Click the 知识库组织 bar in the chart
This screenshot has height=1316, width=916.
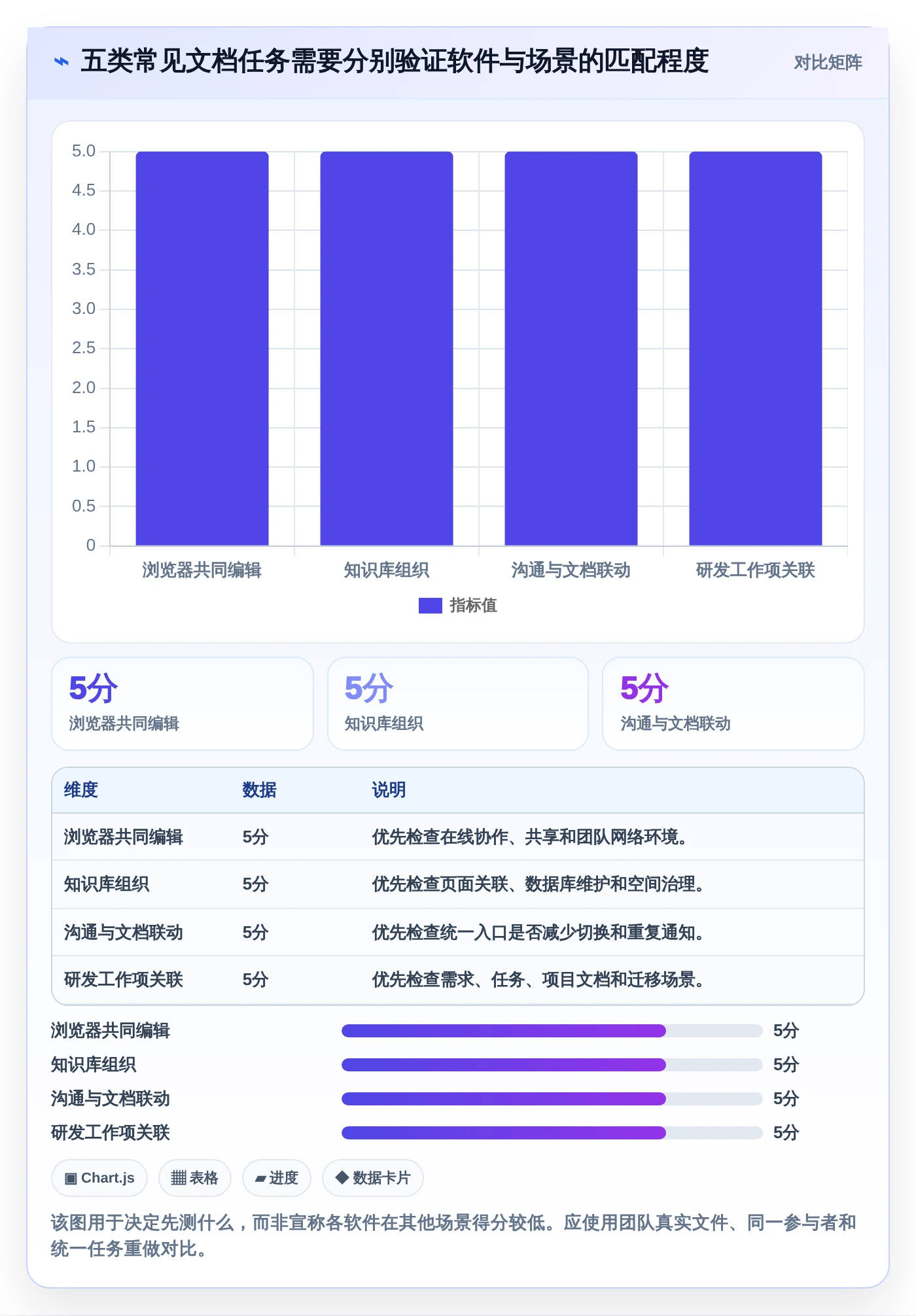[387, 348]
